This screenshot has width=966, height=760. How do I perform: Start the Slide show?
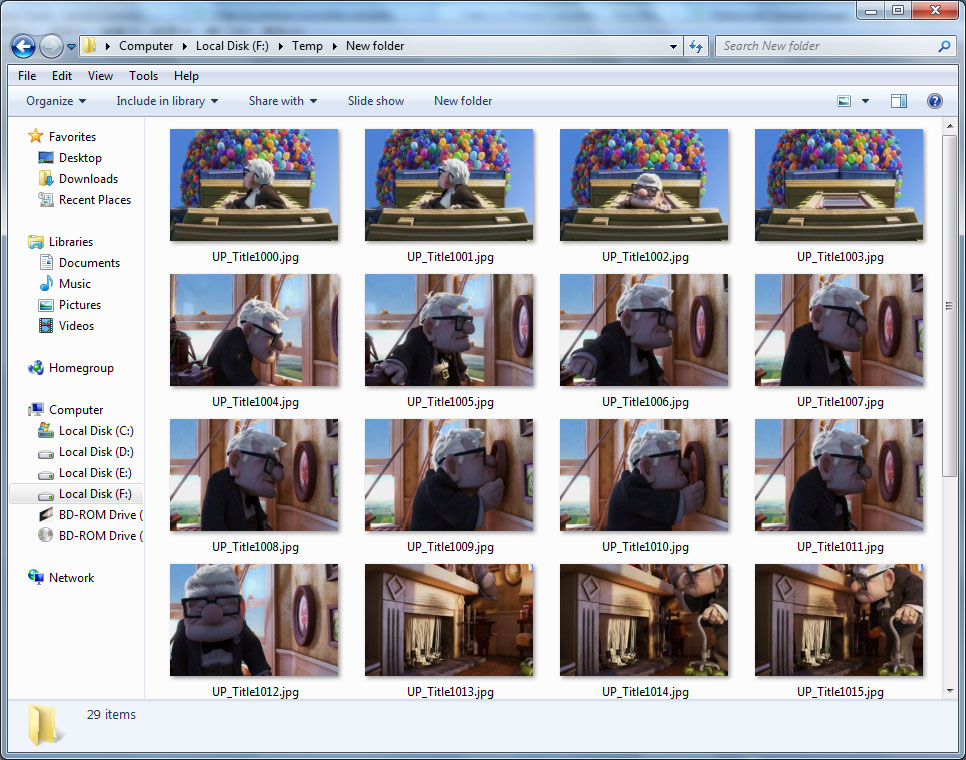click(376, 101)
